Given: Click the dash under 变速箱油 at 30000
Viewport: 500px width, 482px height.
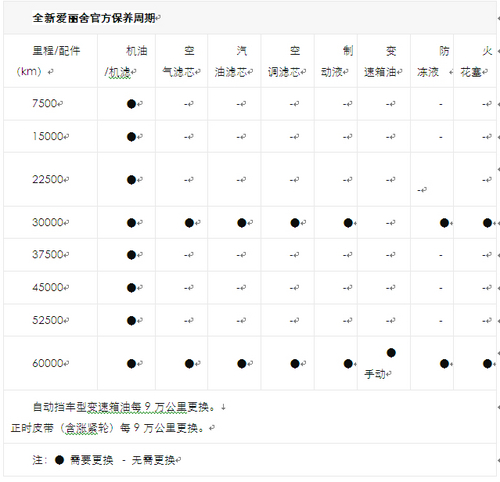Looking at the screenshot, I should coord(388,223).
